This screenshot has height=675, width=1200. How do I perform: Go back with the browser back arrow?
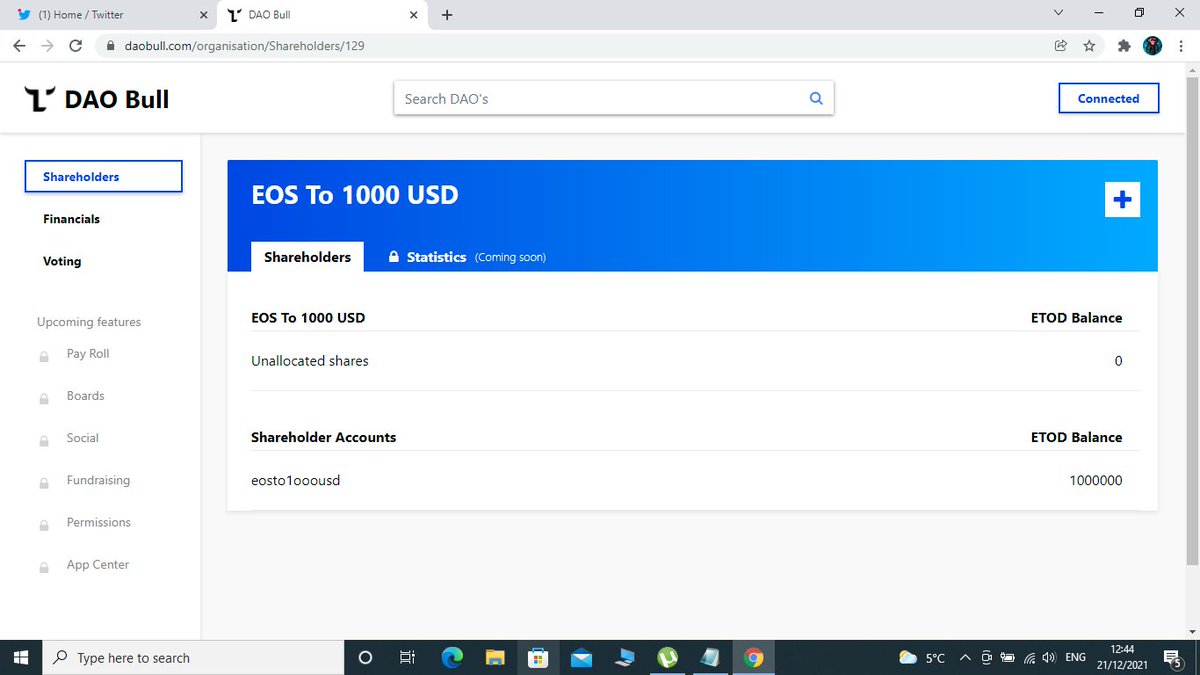click(20, 46)
